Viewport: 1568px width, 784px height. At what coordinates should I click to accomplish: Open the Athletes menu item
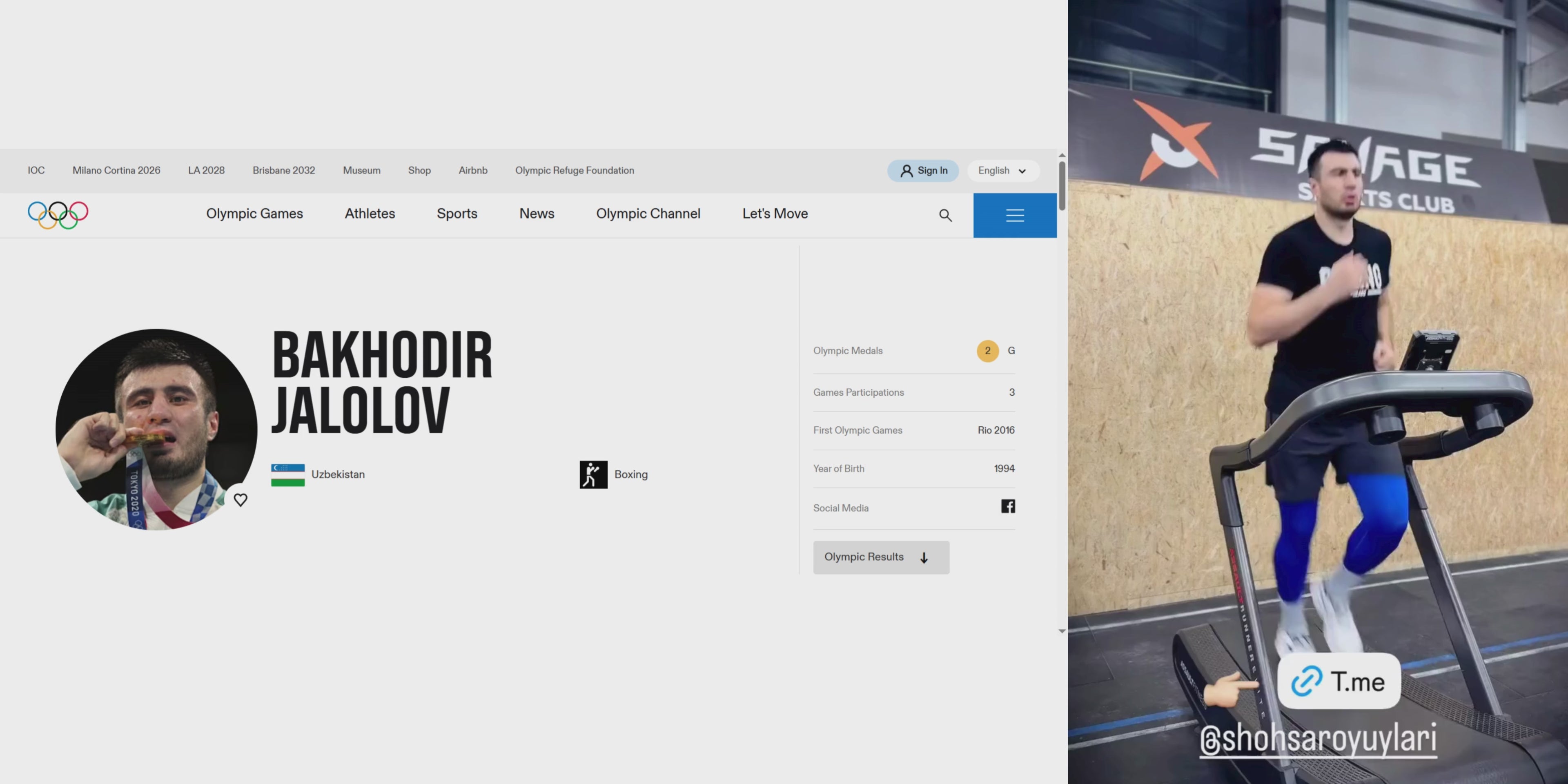pyautogui.click(x=370, y=214)
